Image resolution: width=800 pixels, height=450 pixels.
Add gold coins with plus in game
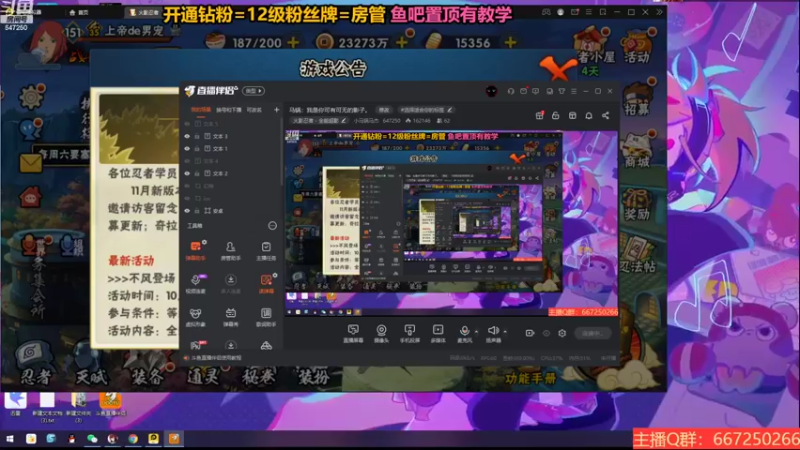402,42
